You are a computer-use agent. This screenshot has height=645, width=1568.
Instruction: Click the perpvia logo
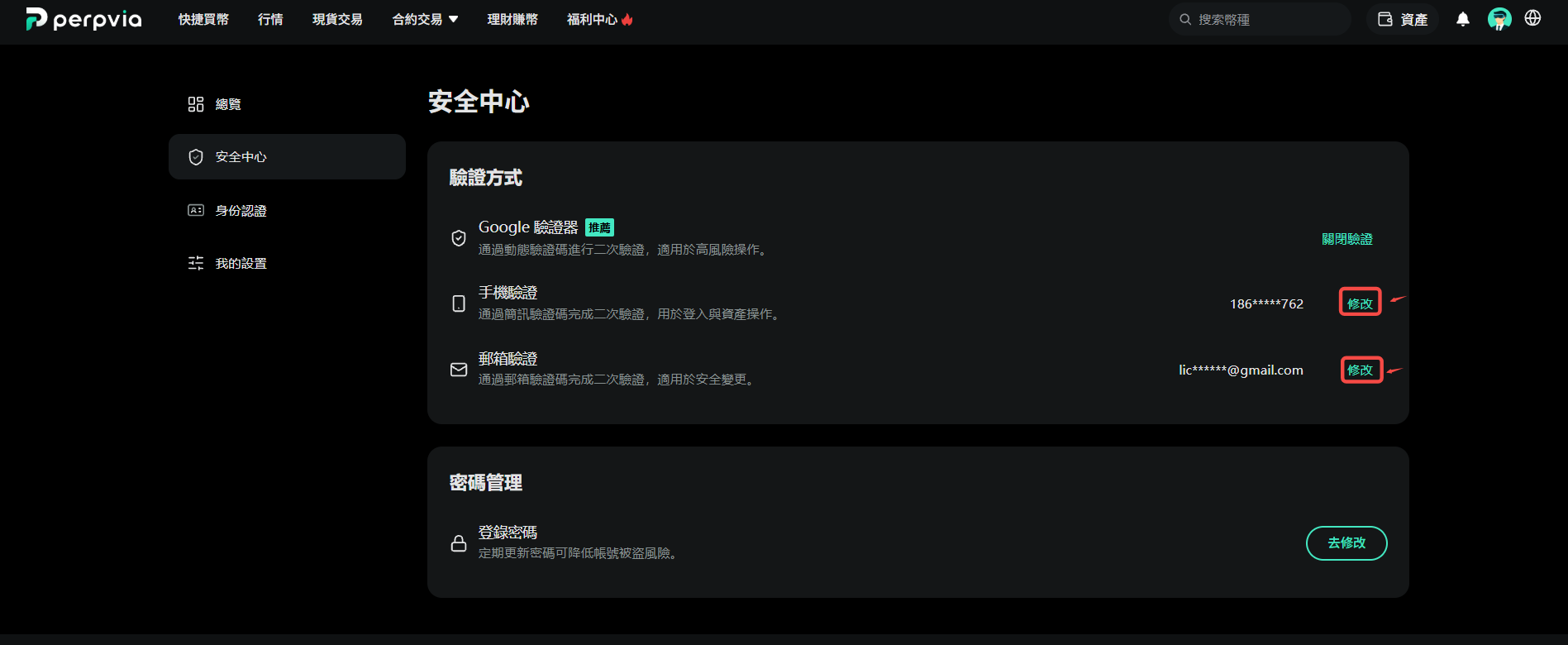tap(83, 19)
